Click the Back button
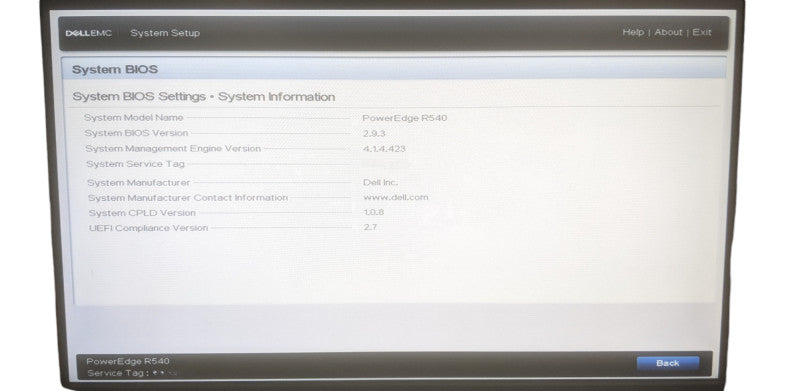The width and height of the screenshot is (800, 391). coord(668,363)
